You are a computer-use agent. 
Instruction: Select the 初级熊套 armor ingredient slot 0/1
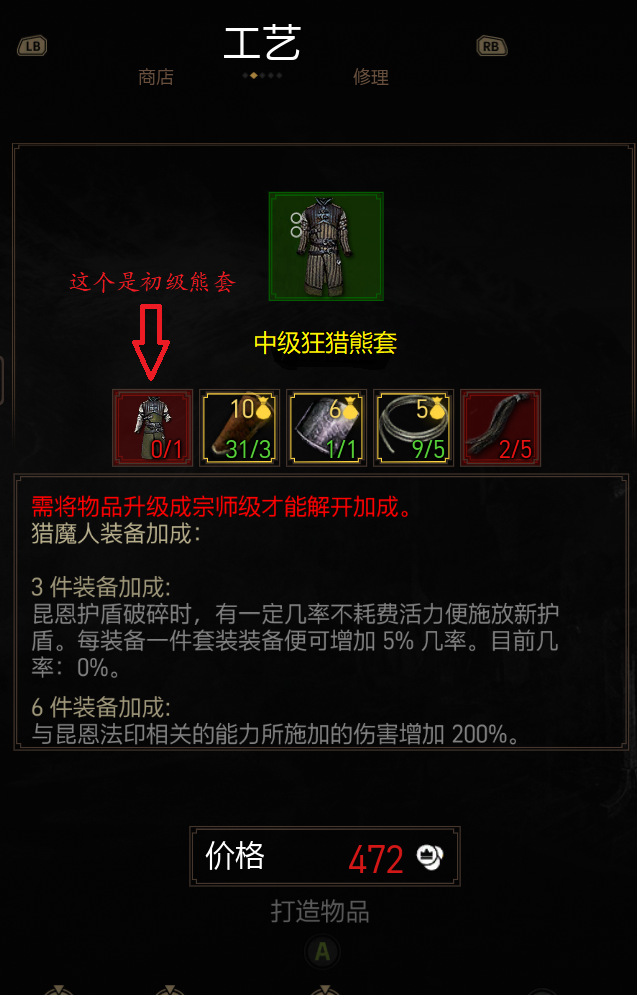(x=152, y=428)
